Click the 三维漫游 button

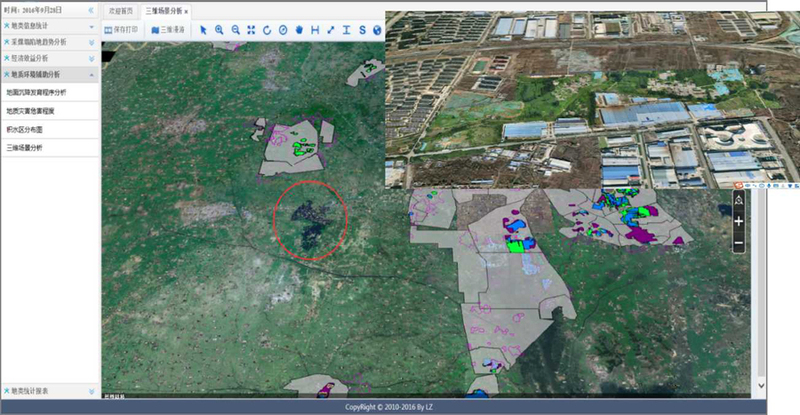pyautogui.click(x=168, y=30)
